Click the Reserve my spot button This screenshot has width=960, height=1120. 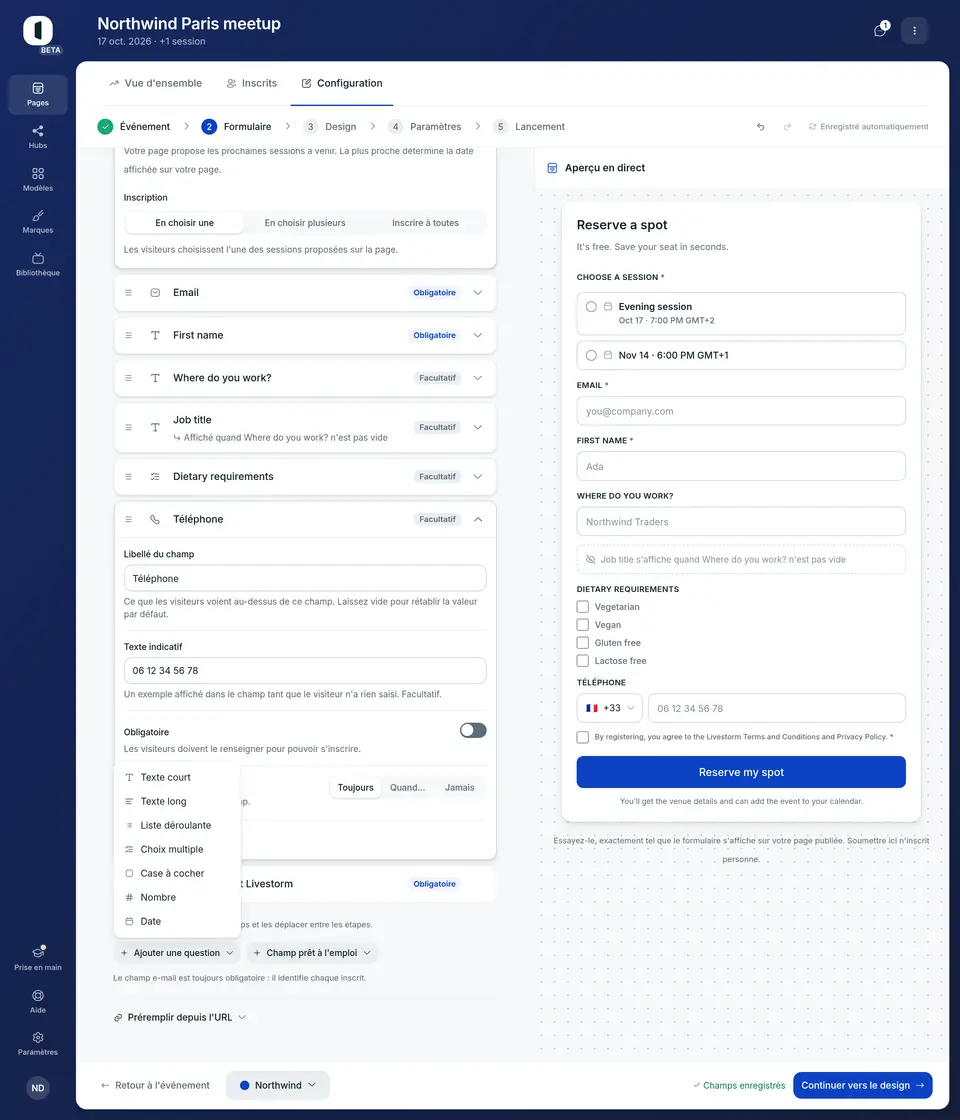point(741,772)
